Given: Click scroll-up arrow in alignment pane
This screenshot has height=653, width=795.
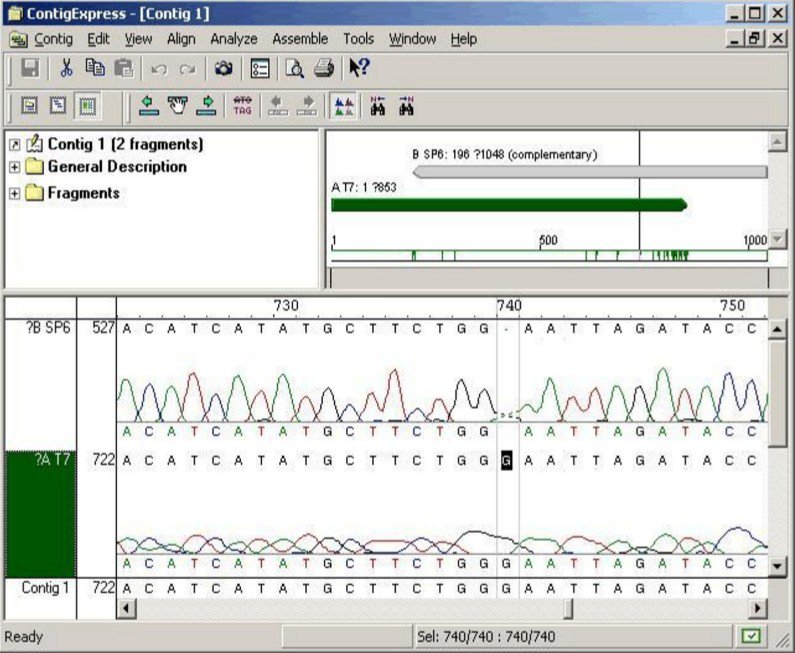Looking at the screenshot, I should 777,330.
